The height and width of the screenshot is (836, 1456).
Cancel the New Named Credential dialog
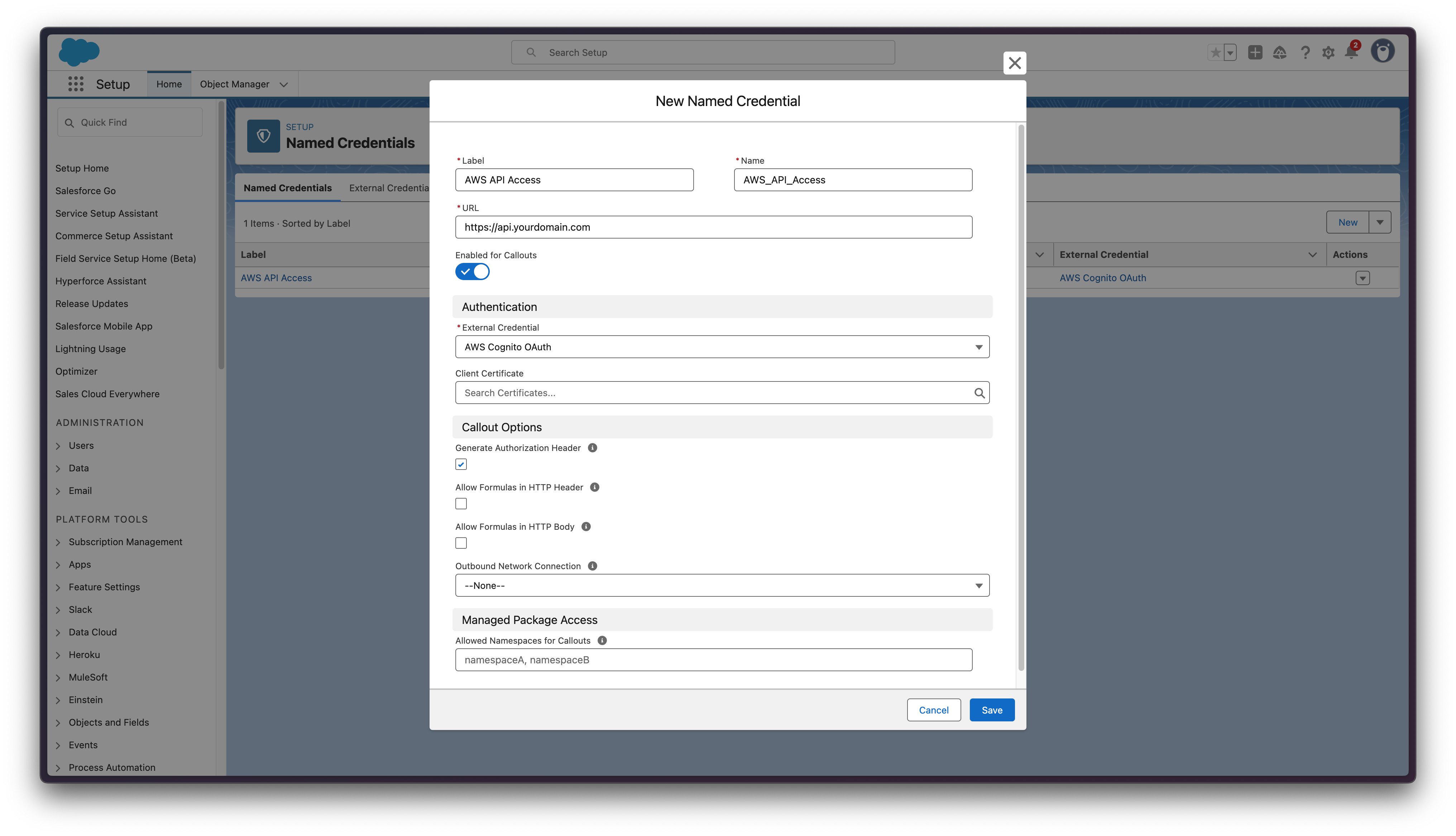934,710
